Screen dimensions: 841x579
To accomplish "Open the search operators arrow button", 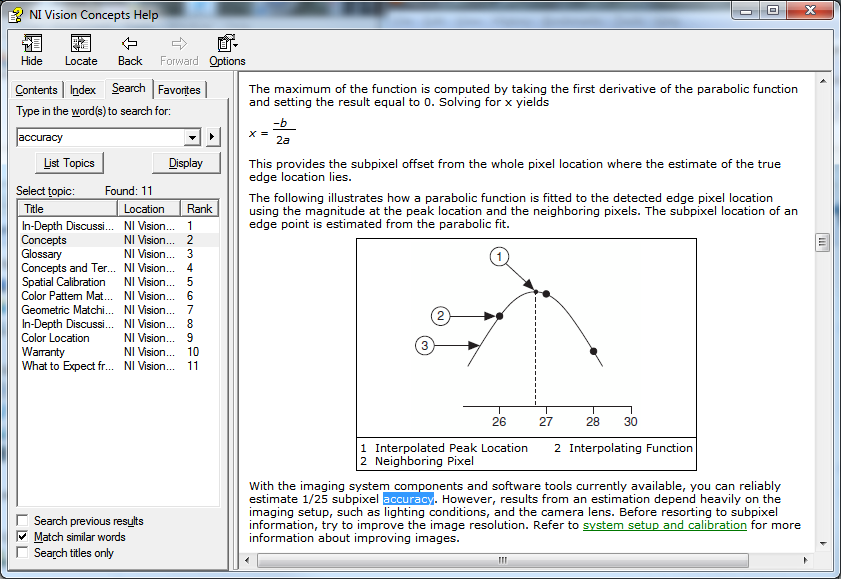I will 212,137.
